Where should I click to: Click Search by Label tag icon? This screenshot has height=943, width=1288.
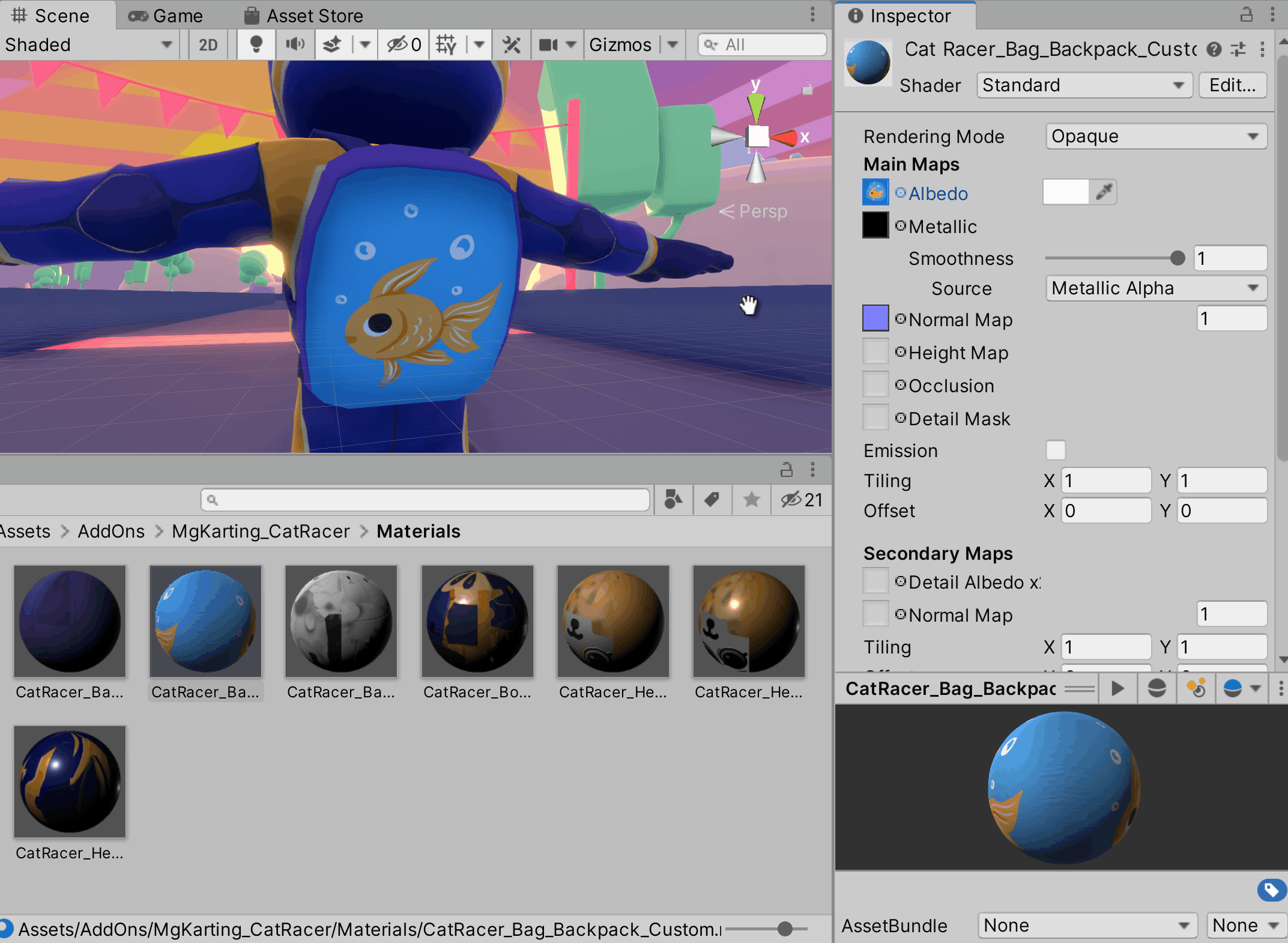712,500
